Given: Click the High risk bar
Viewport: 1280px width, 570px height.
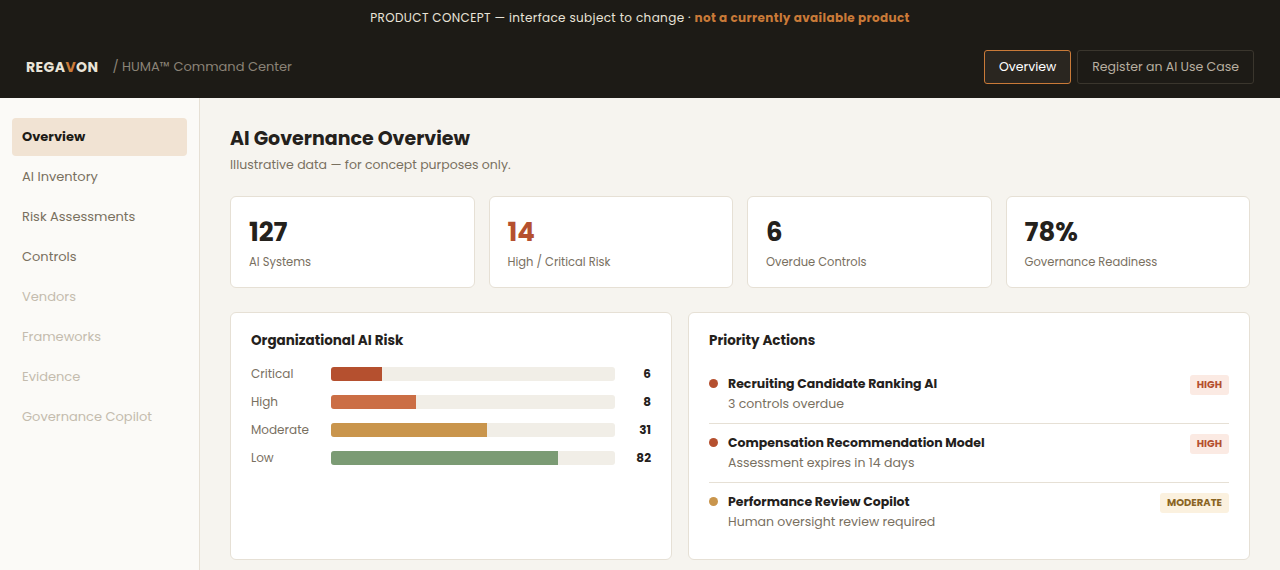Looking at the screenshot, I should [x=473, y=402].
